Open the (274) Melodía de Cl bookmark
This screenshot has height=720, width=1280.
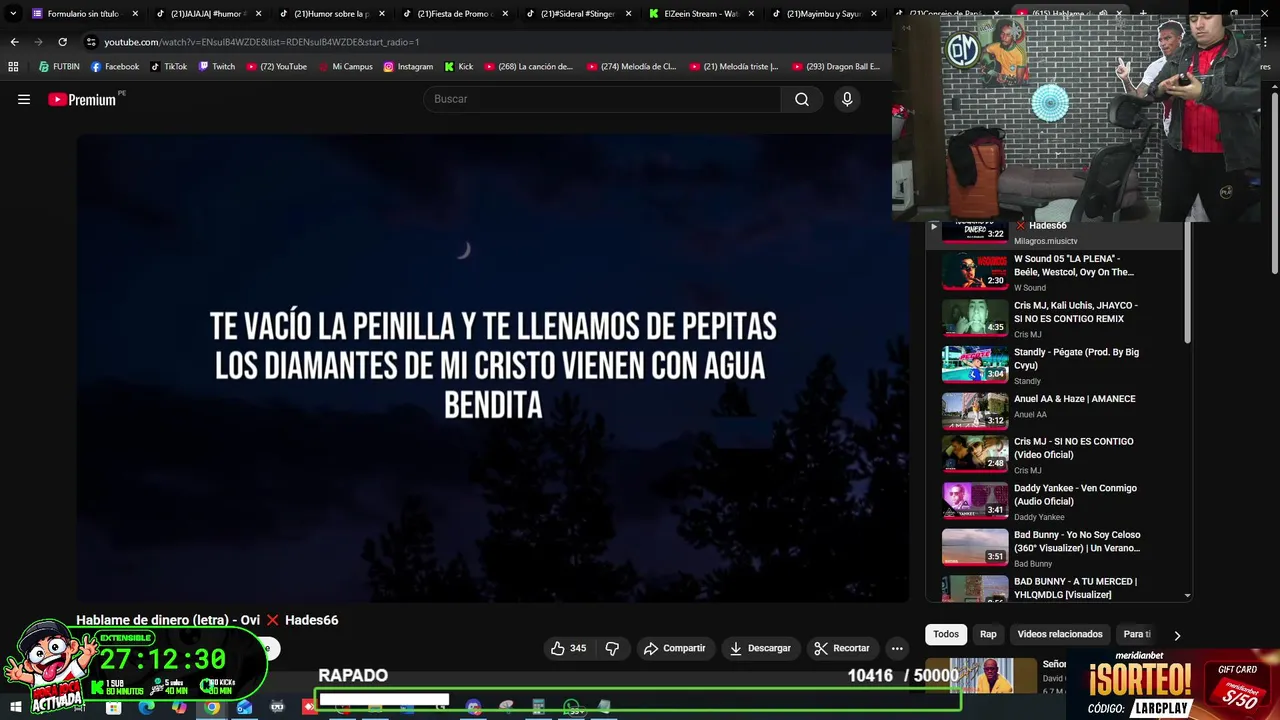point(632,66)
